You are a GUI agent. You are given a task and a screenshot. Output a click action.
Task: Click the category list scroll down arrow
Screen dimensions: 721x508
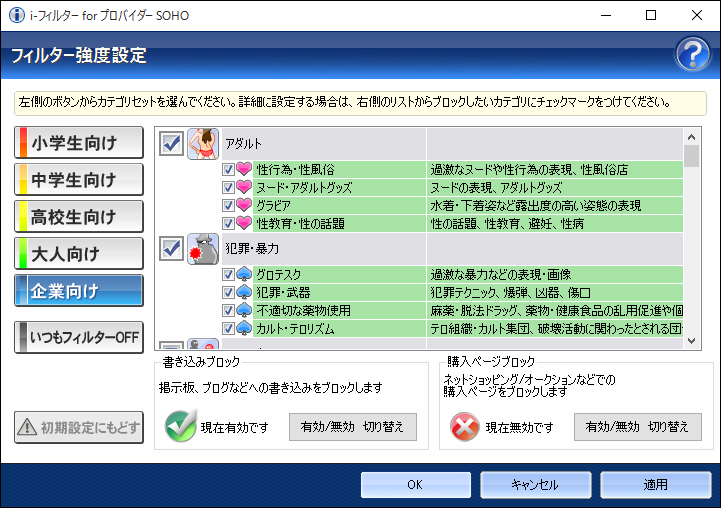click(691, 341)
